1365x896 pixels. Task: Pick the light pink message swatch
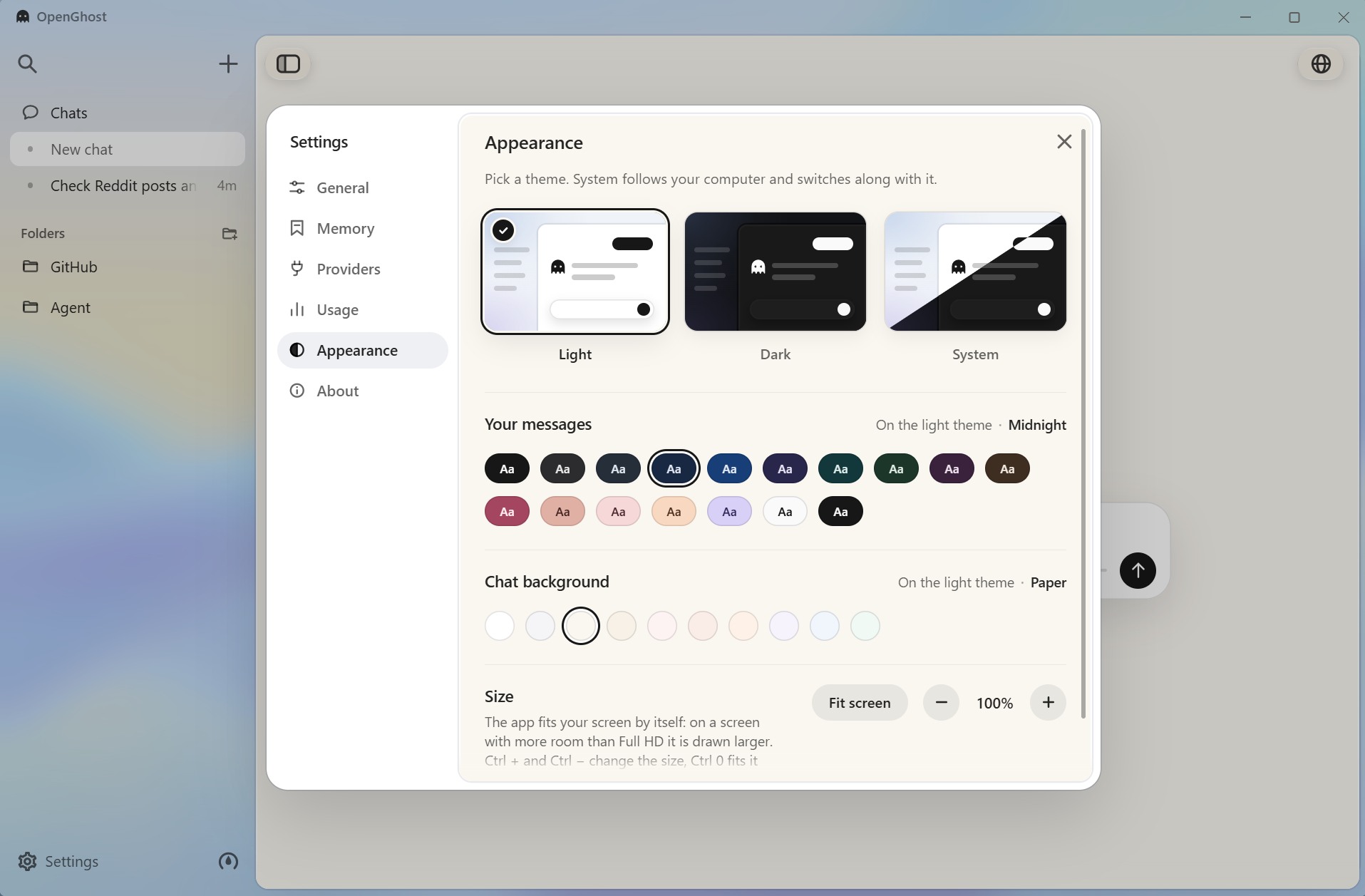coord(618,511)
